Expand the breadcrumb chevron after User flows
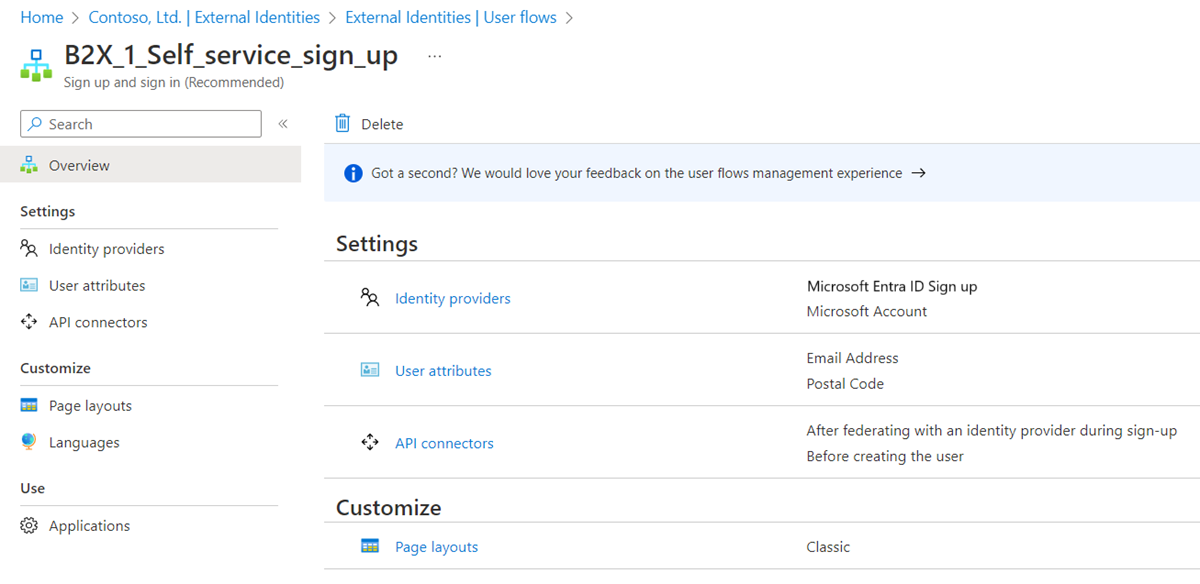This screenshot has width=1200, height=584. (567, 16)
